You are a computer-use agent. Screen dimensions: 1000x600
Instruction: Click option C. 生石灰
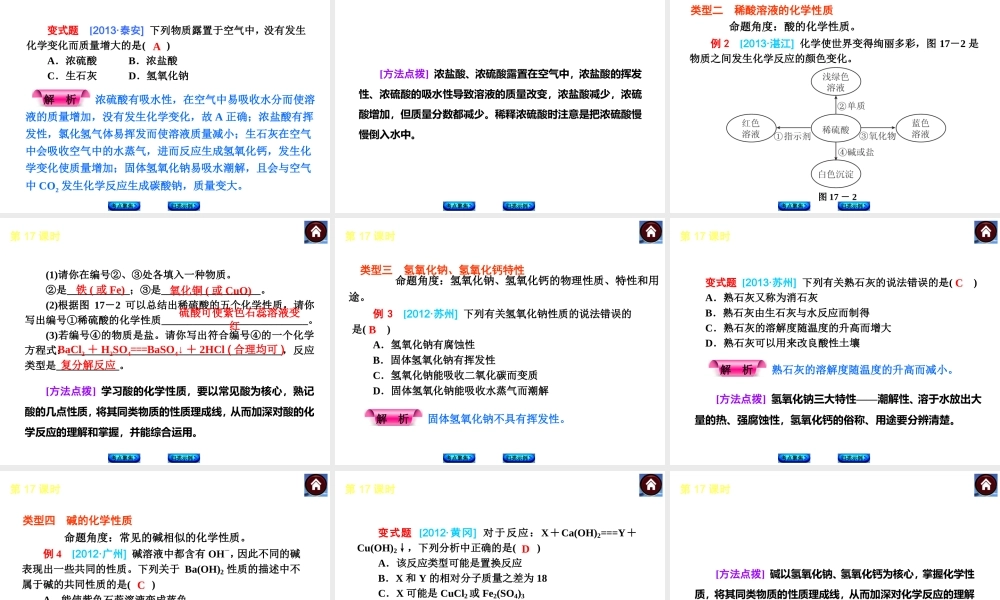[72, 76]
